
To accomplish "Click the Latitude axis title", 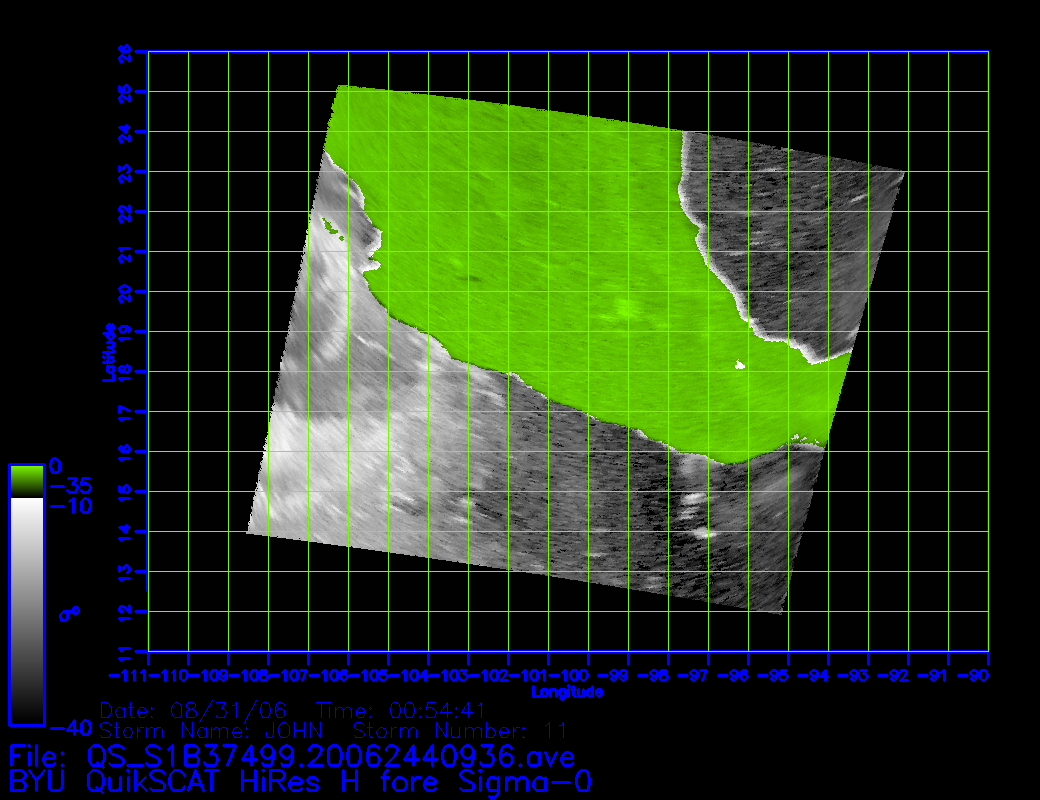I will [111, 351].
